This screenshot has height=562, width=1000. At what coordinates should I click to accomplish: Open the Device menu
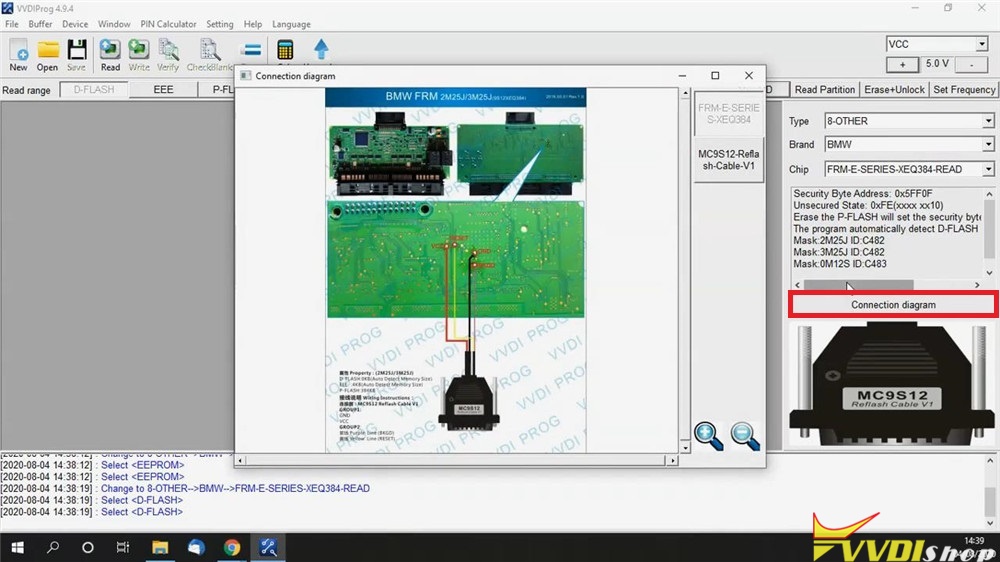(75, 24)
